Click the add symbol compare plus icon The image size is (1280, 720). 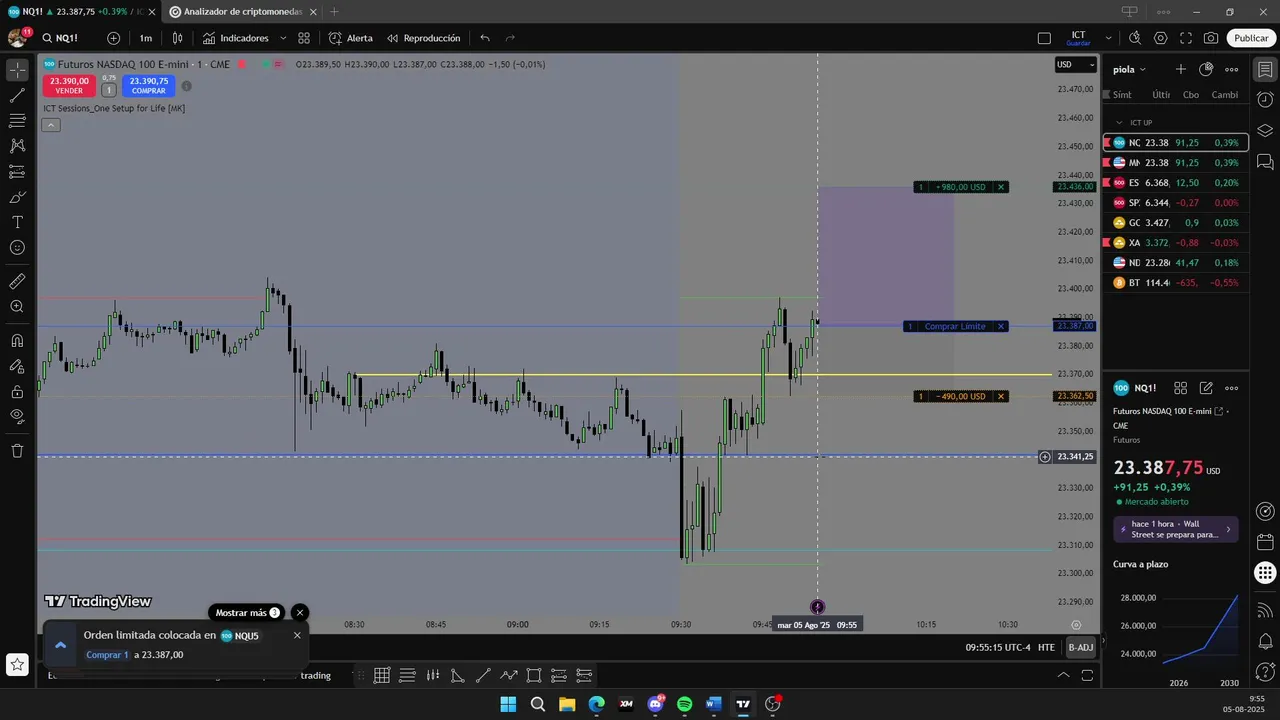[113, 38]
